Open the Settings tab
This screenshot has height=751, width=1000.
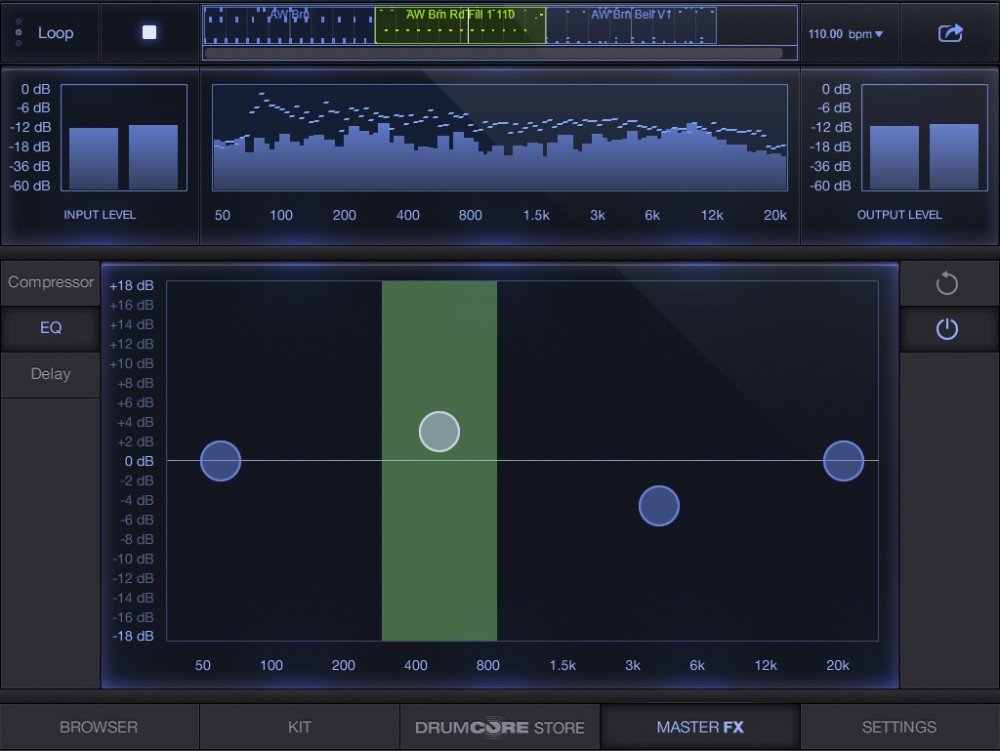[x=899, y=727]
